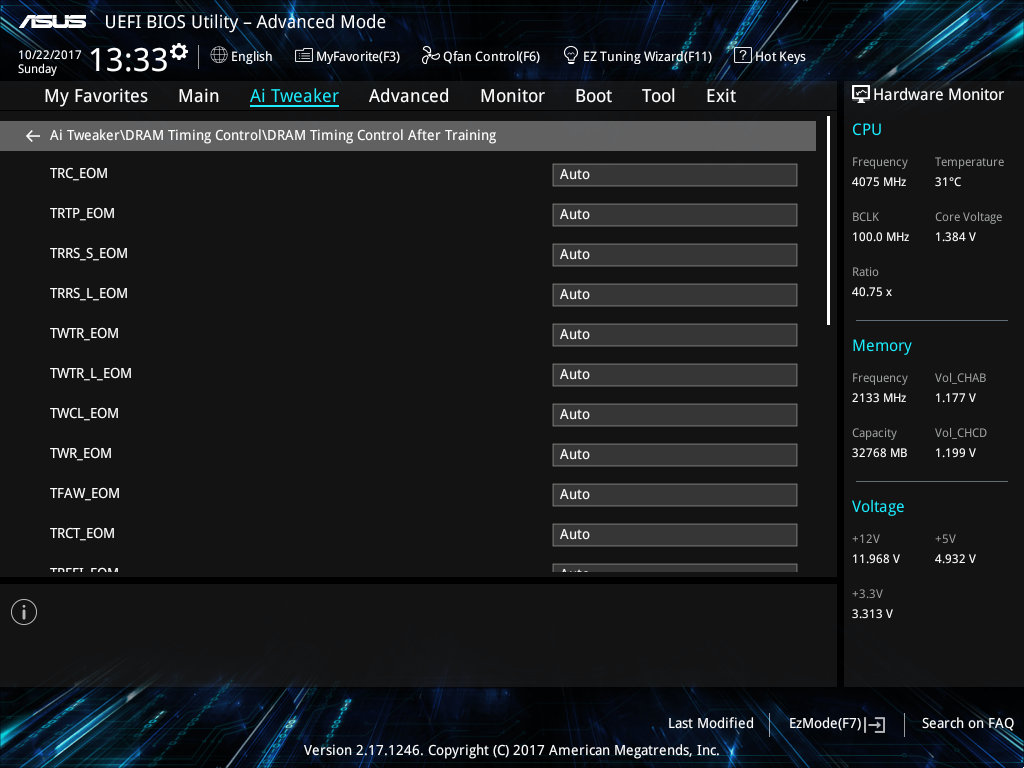
Task: Select the TFAW_EOM setting label
Action: tap(85, 494)
